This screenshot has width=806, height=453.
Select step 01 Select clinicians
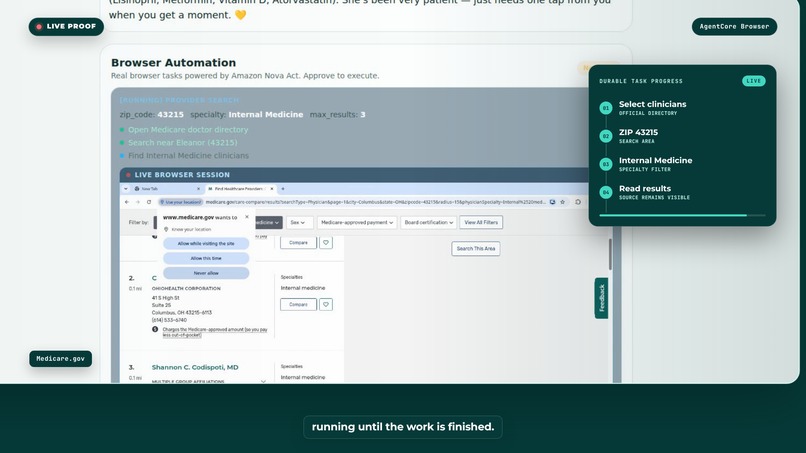(x=652, y=107)
